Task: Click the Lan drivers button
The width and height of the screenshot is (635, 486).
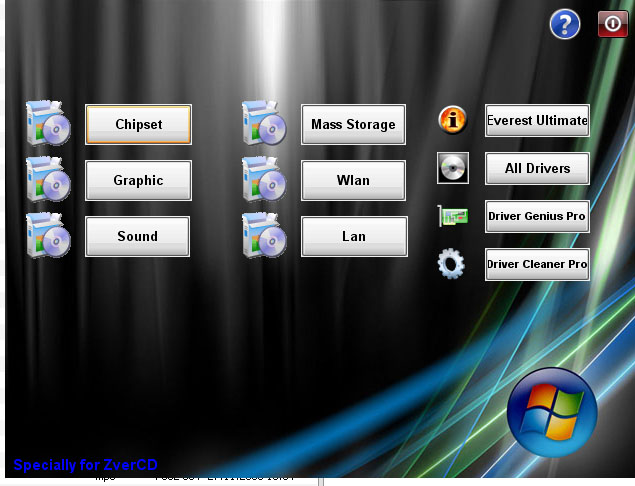Action: [354, 236]
